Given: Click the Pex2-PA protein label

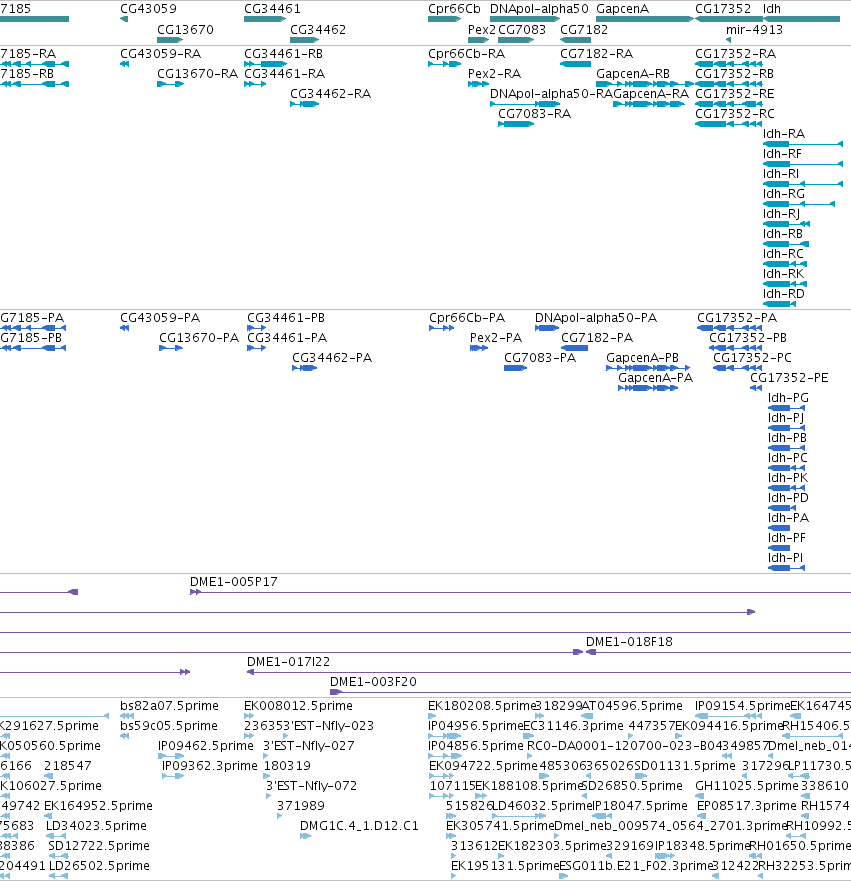Looking at the screenshot, I should tap(496, 338).
